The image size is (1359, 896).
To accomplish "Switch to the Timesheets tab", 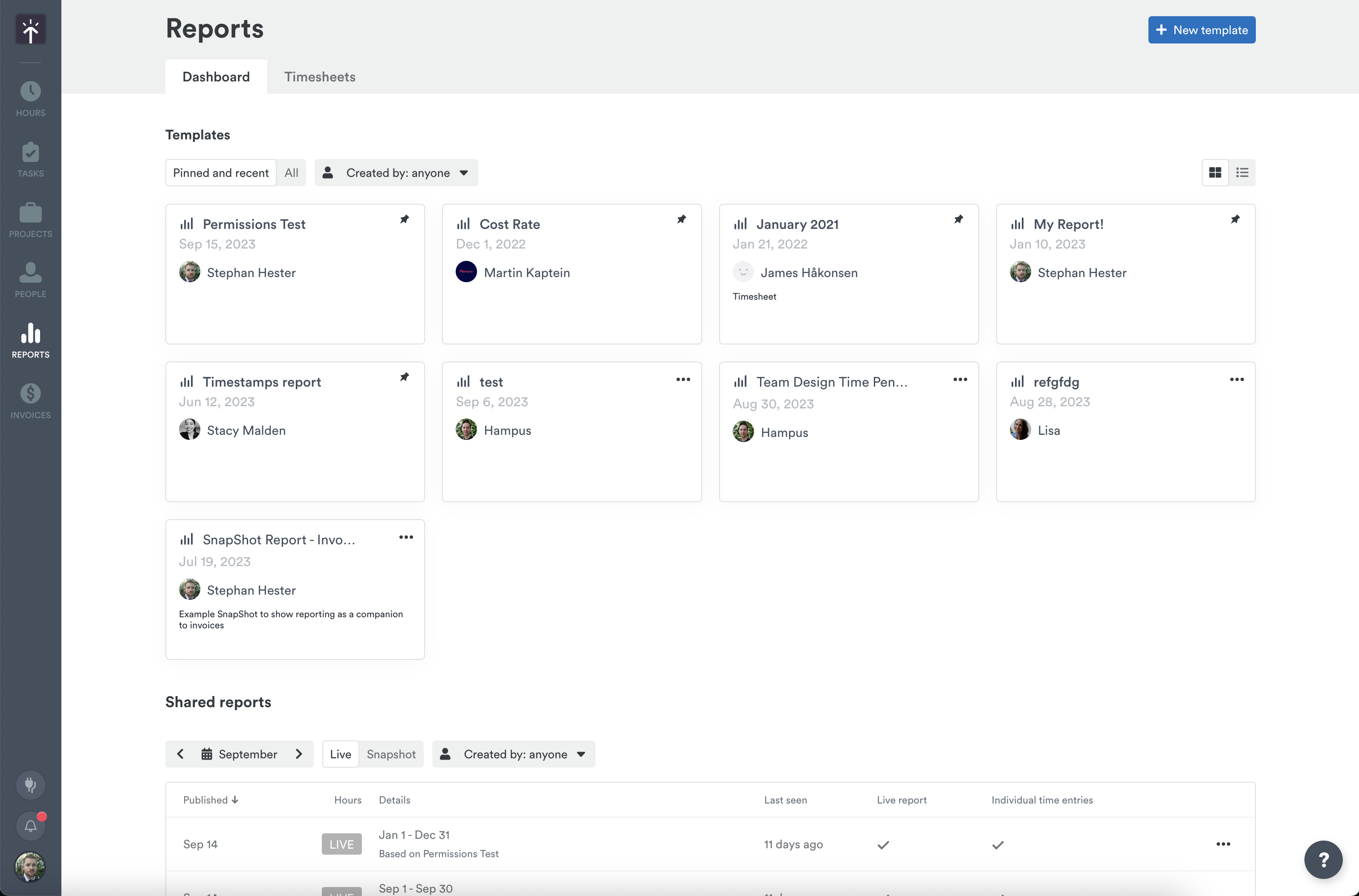I will (x=319, y=76).
